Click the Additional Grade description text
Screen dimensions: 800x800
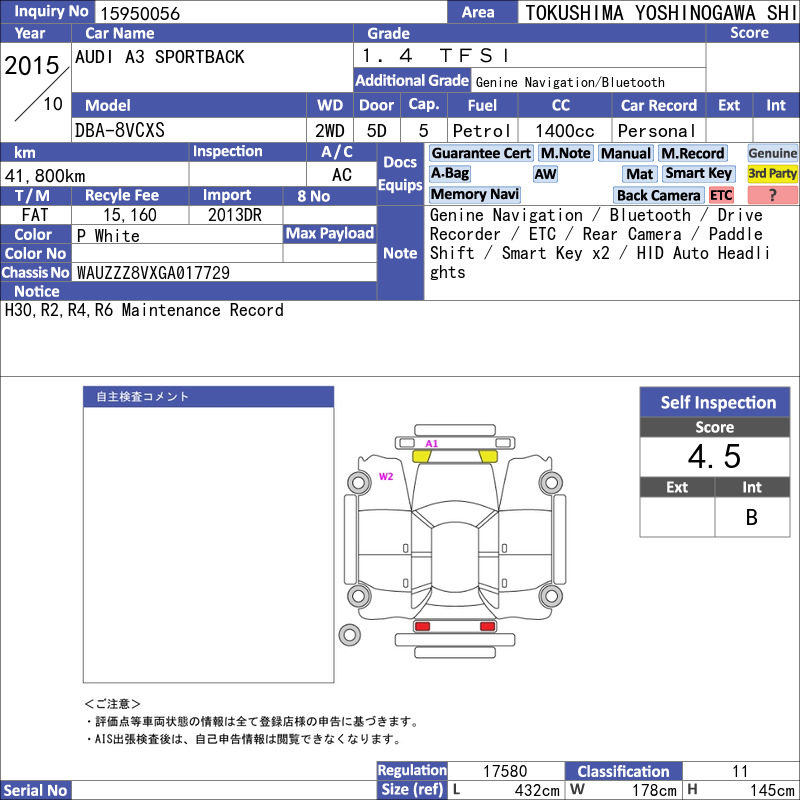(570, 82)
